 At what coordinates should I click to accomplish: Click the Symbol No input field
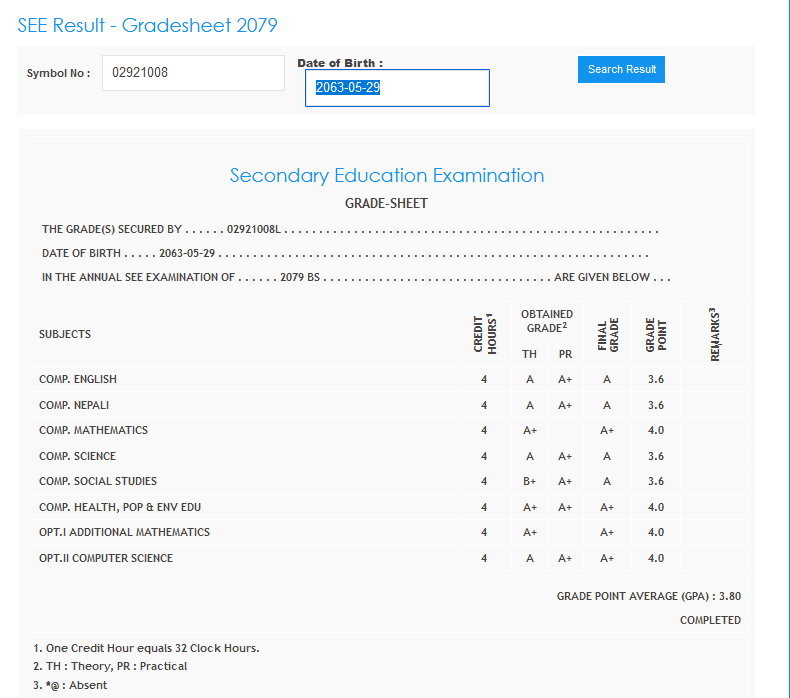point(193,73)
